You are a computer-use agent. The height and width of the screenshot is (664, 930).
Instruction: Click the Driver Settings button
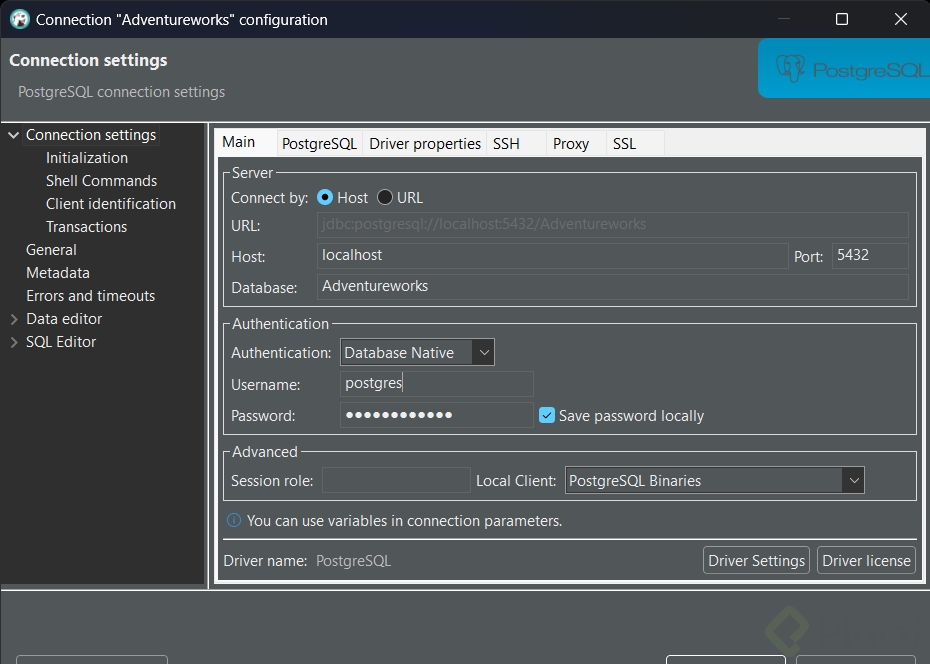tap(756, 560)
